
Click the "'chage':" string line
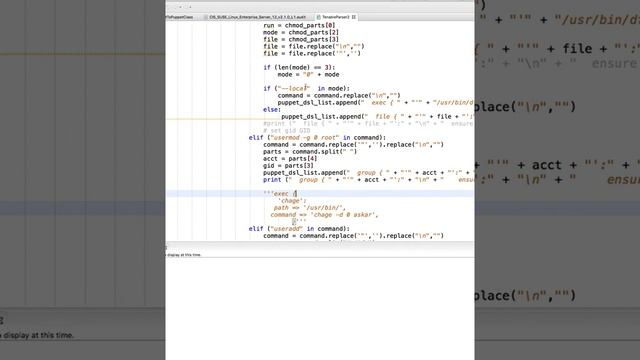(x=292, y=200)
